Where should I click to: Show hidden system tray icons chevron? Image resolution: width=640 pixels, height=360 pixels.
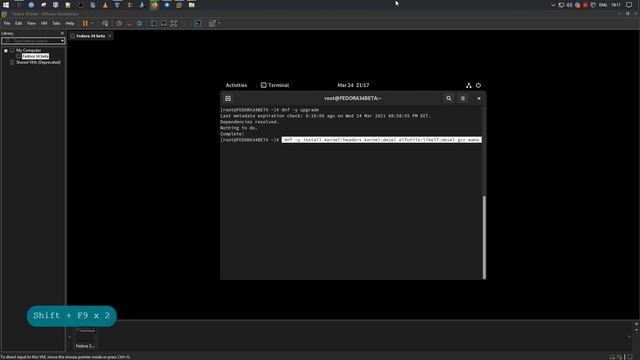(553, 5)
